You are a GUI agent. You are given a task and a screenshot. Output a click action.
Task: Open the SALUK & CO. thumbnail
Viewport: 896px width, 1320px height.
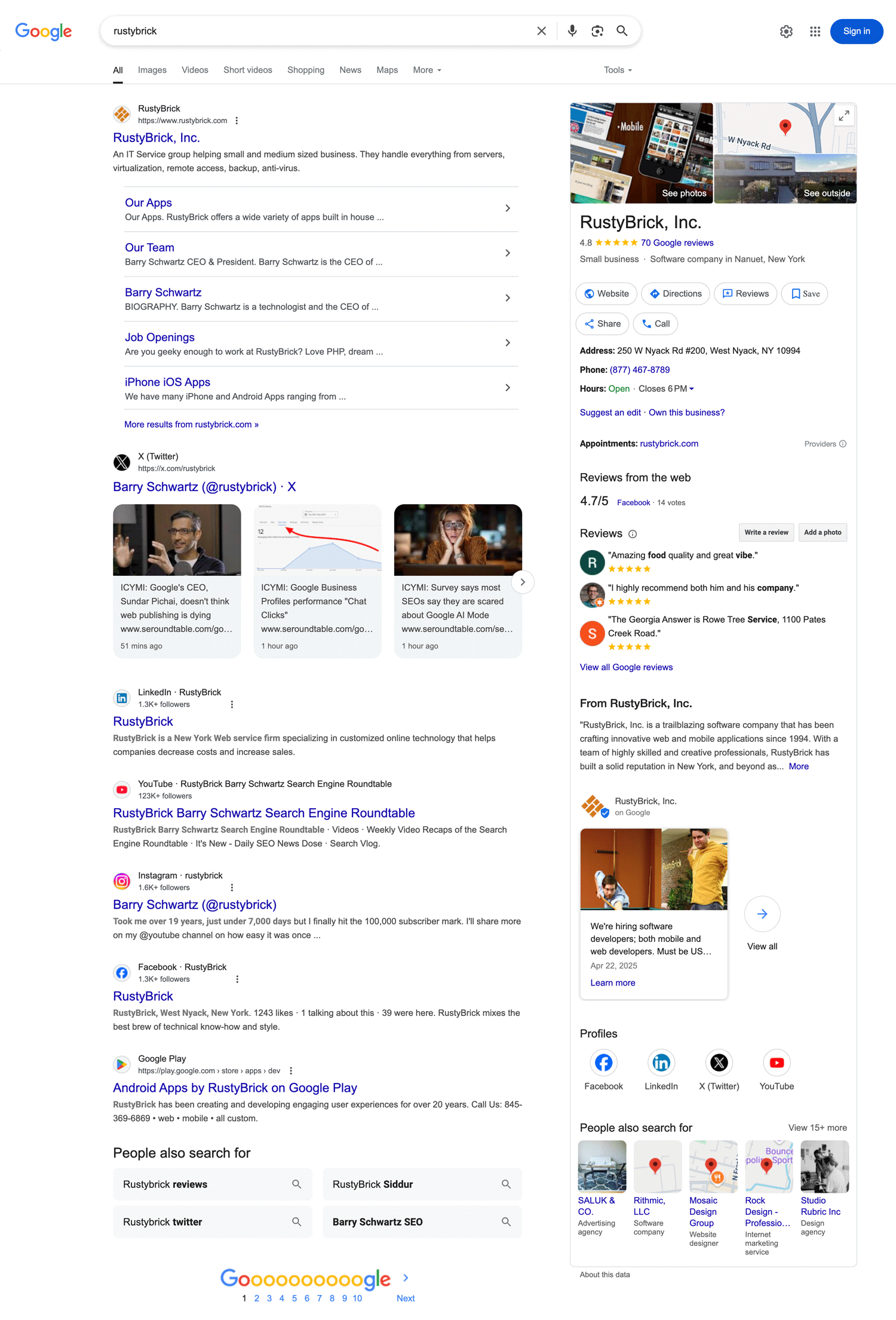[602, 1166]
